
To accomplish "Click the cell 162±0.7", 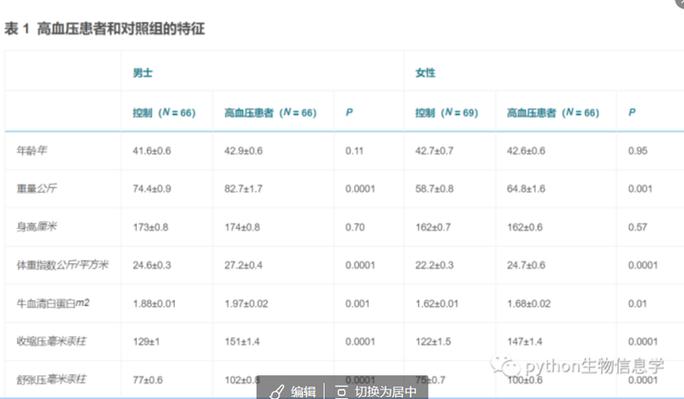I will point(433,227).
